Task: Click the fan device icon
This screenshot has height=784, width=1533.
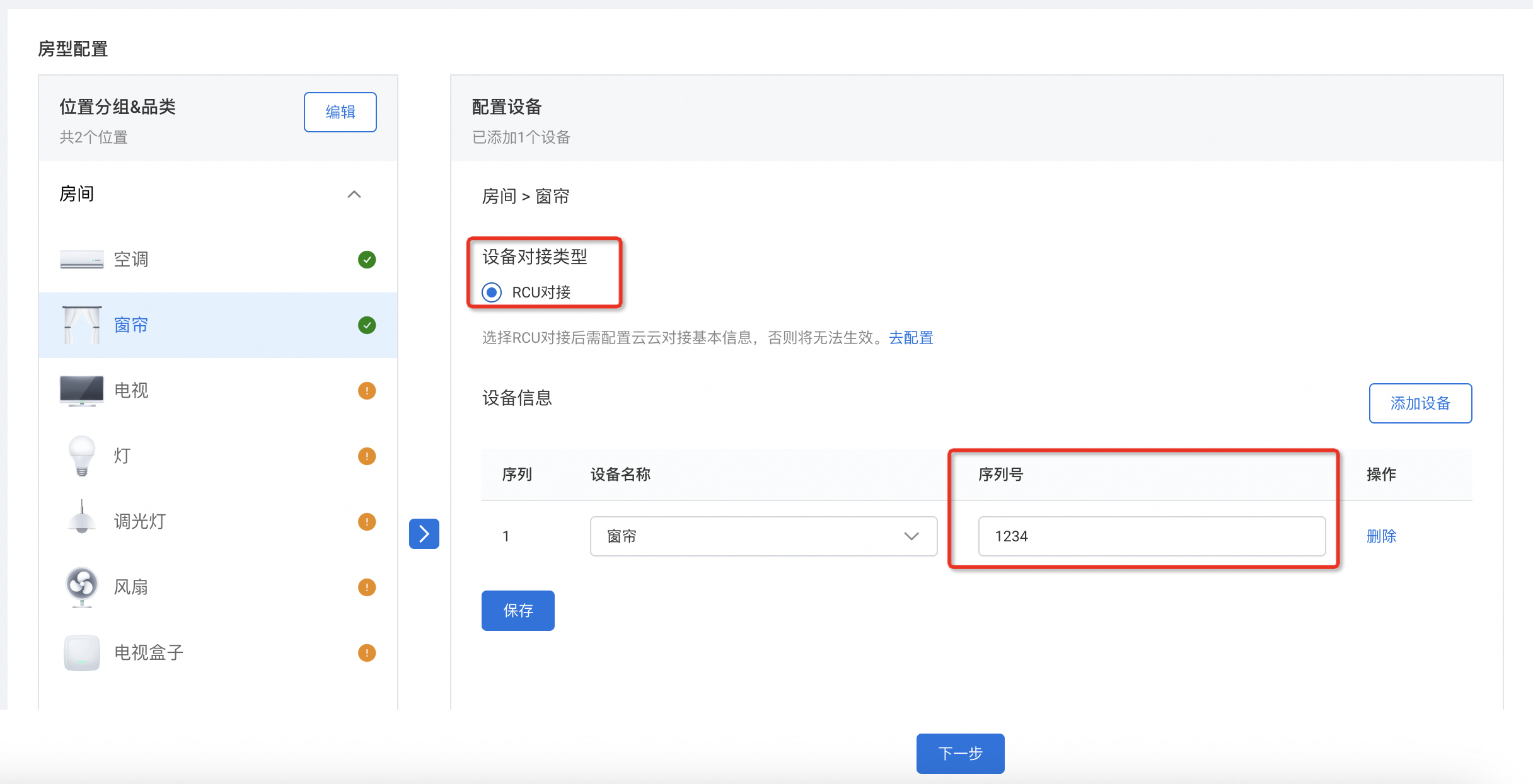Action: 81,587
